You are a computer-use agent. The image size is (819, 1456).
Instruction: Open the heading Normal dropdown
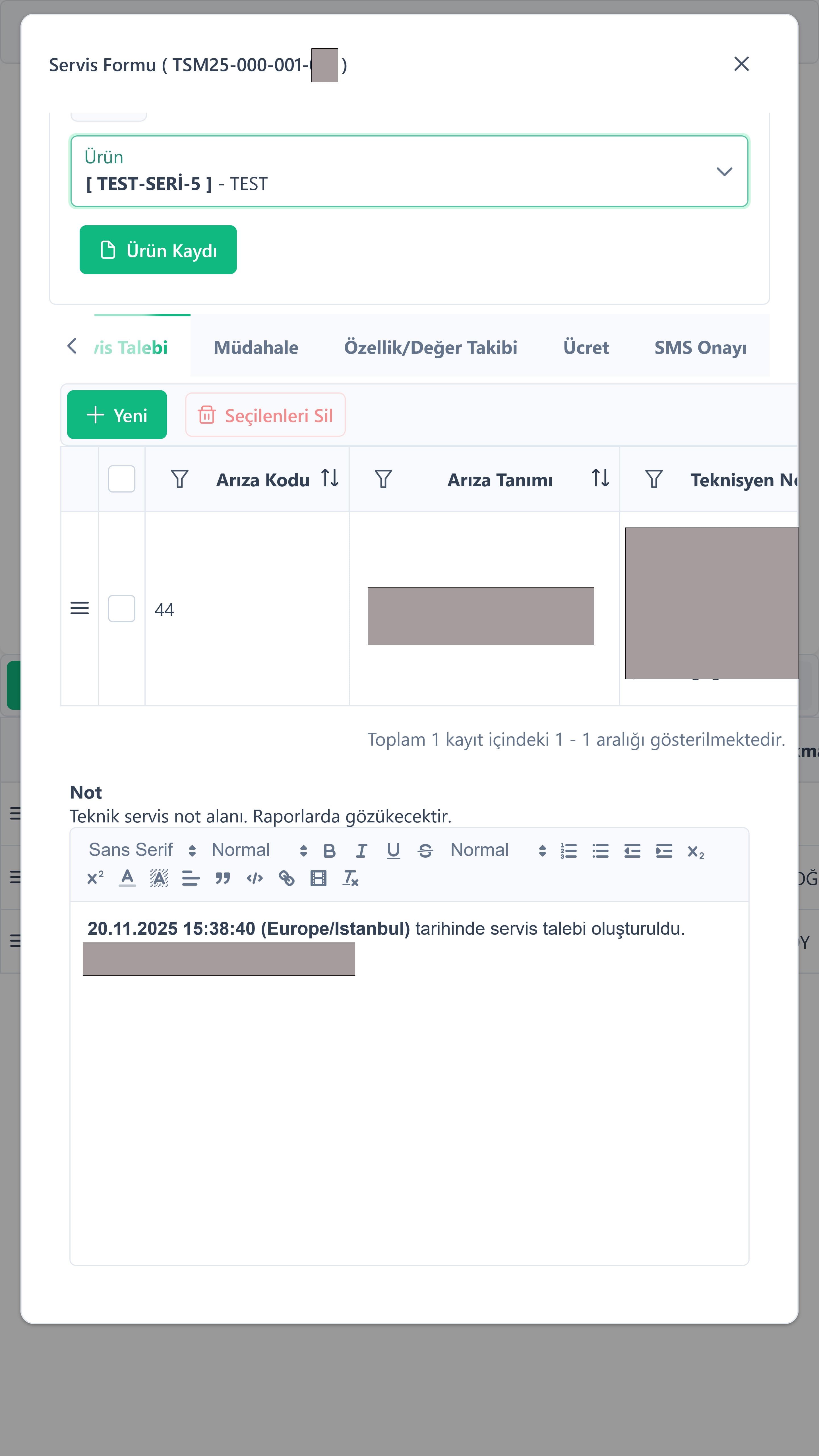point(498,850)
